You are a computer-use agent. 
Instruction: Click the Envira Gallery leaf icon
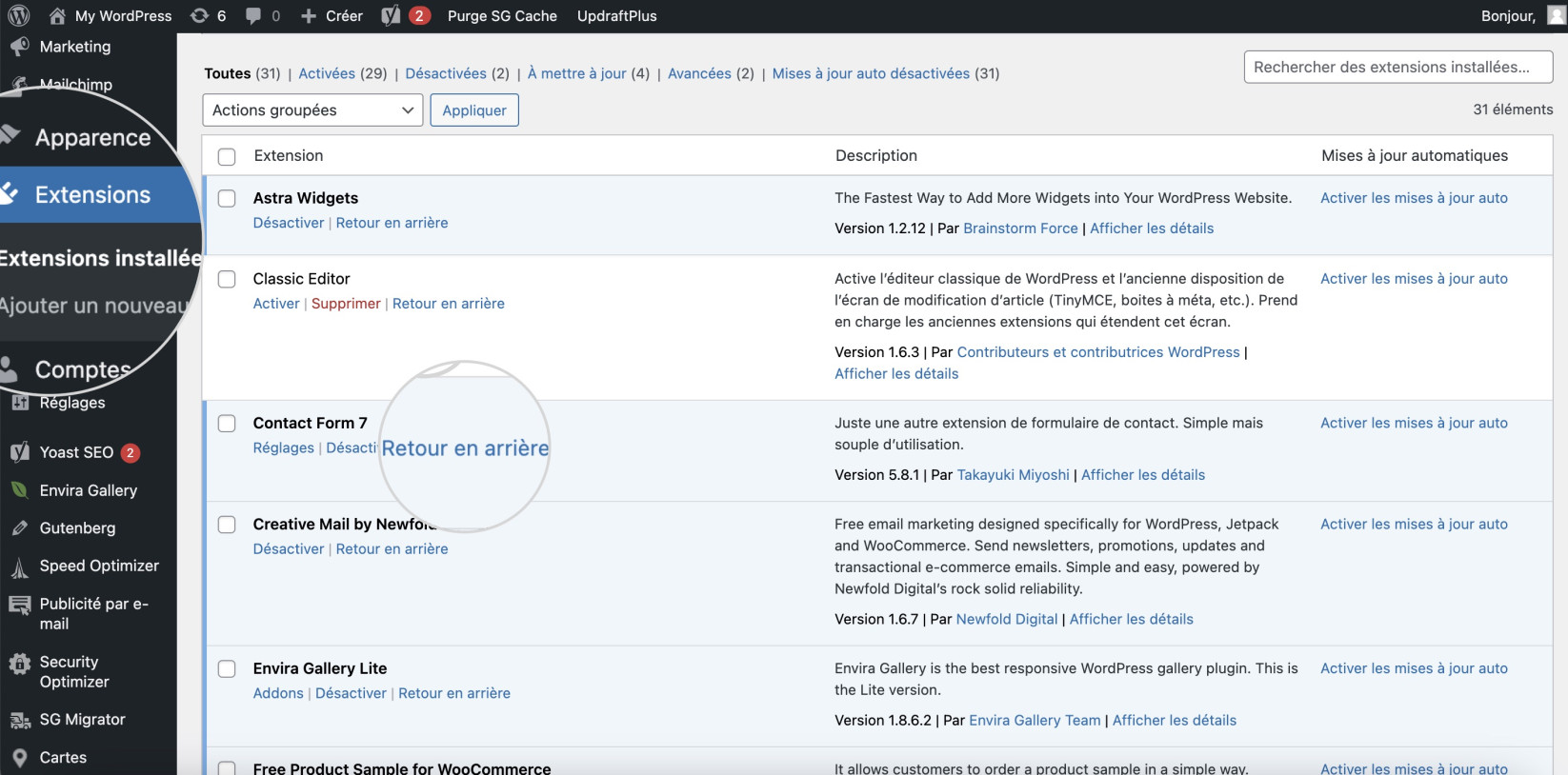pos(19,490)
